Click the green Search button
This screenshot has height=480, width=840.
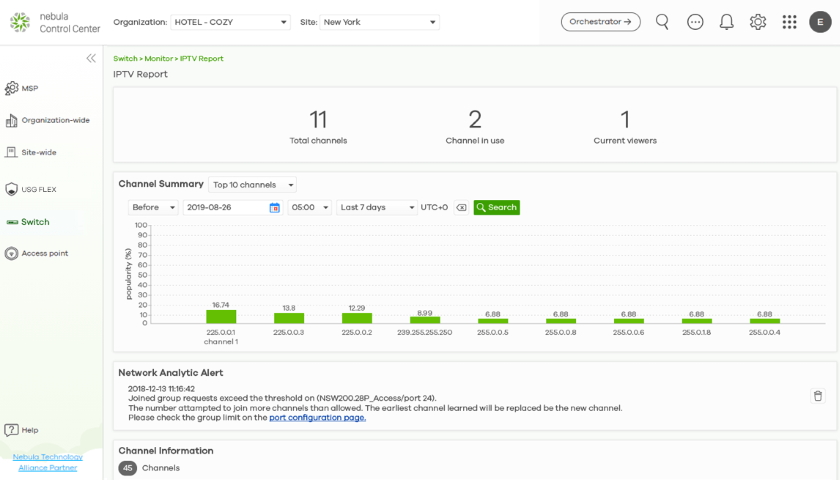497,207
